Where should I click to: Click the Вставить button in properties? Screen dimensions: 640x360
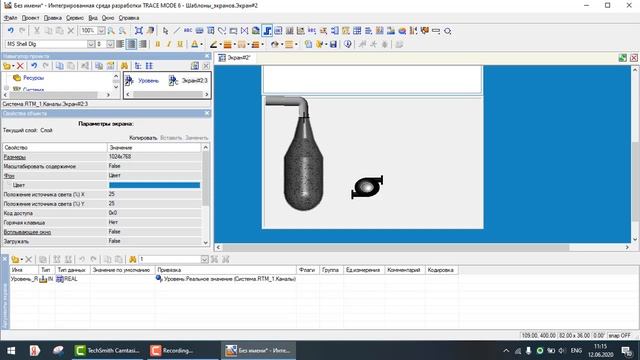pyautogui.click(x=171, y=138)
